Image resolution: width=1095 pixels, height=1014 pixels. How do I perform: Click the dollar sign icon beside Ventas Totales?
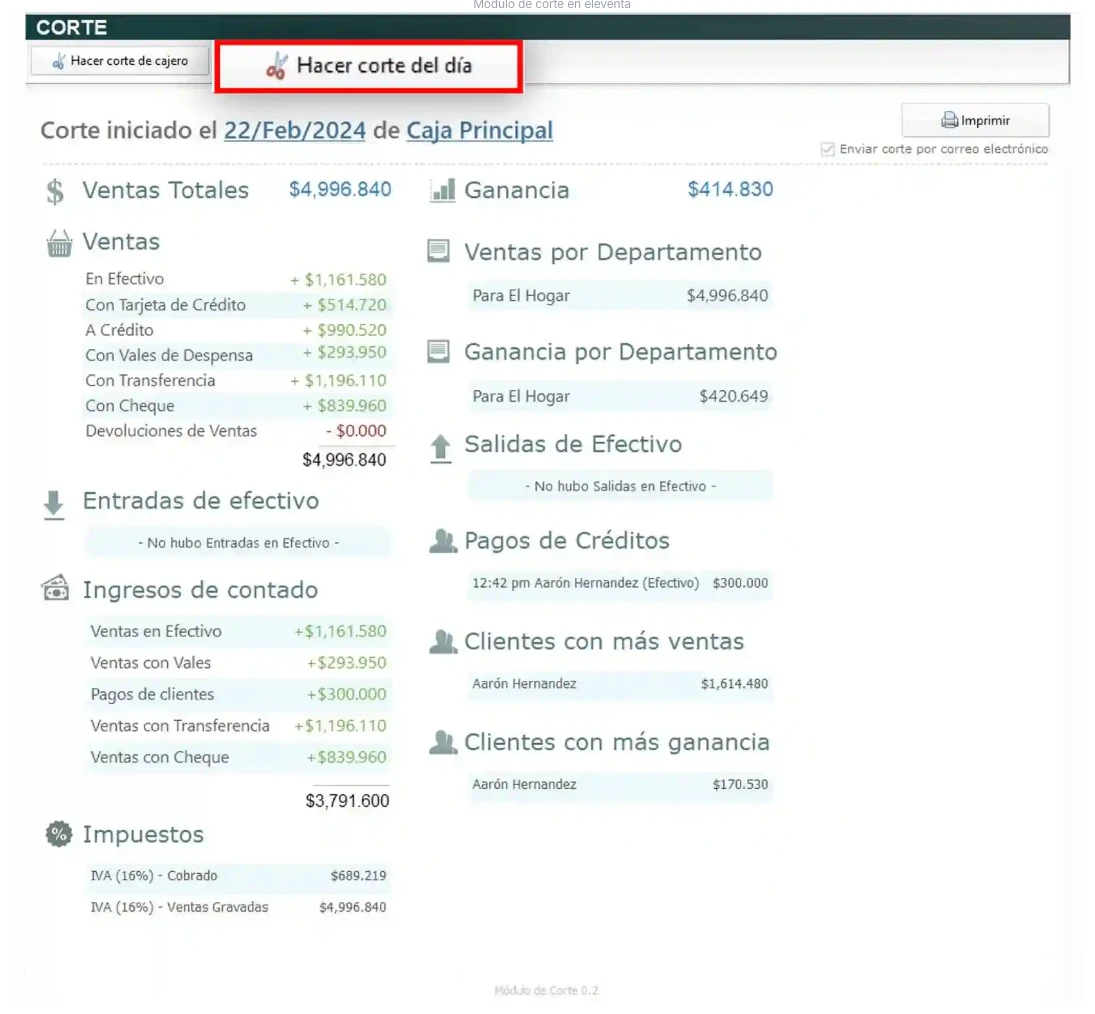(55, 191)
